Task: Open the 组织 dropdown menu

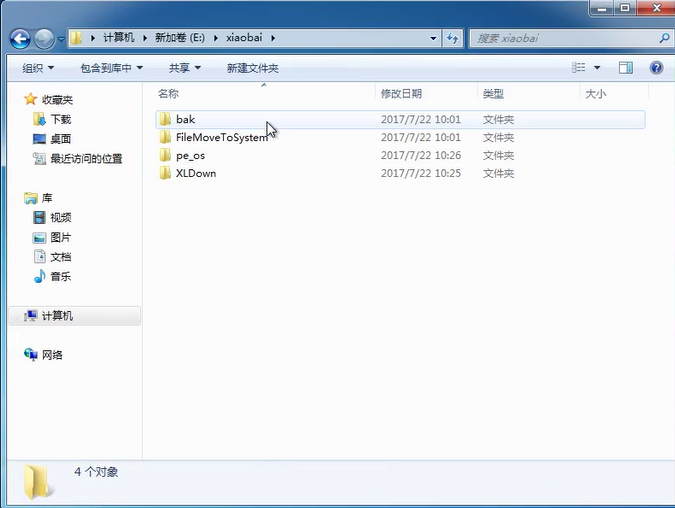Action: tap(38, 68)
